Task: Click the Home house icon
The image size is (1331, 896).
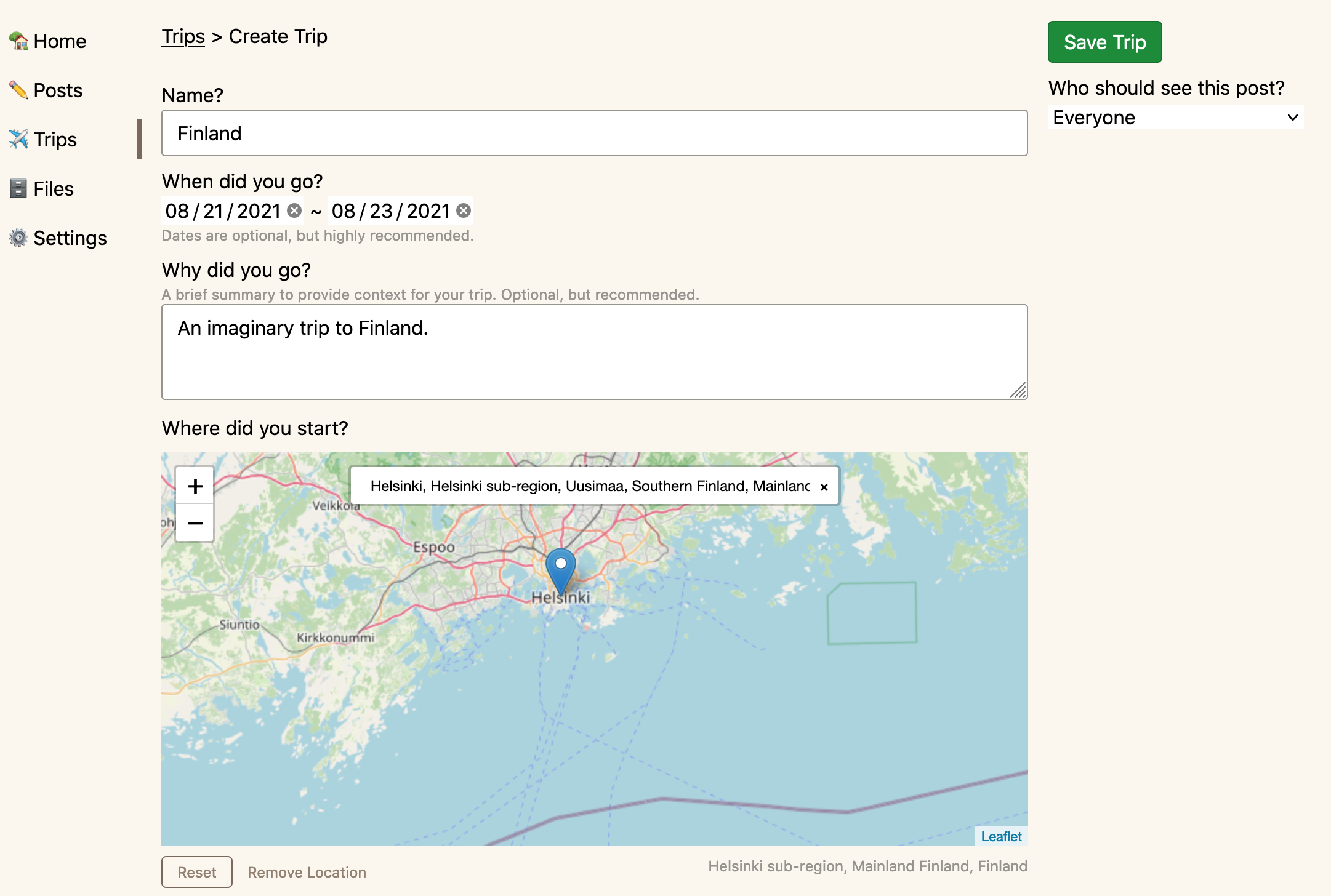Action: pos(18,41)
